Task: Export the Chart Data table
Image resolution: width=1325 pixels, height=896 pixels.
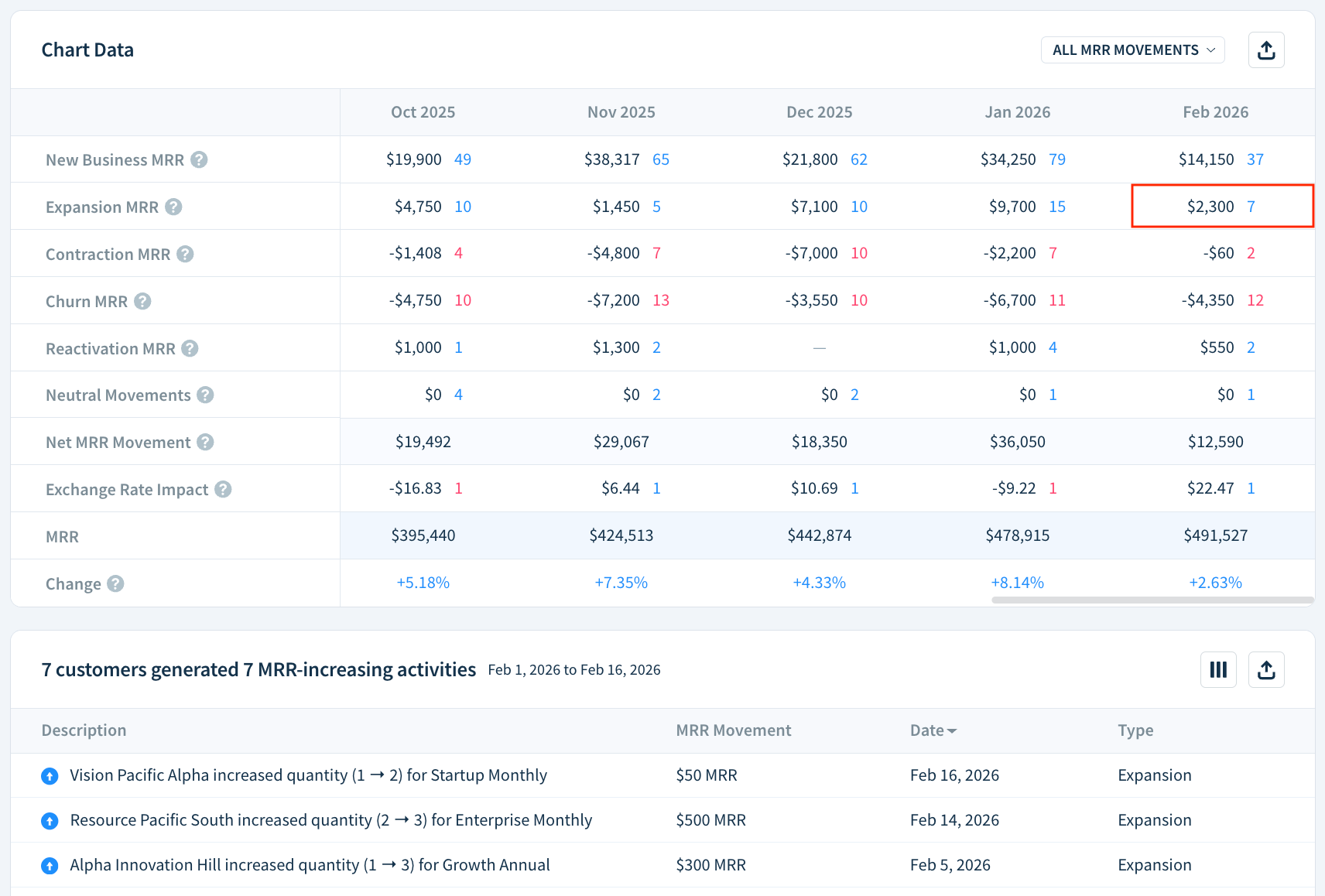Action: click(1266, 50)
